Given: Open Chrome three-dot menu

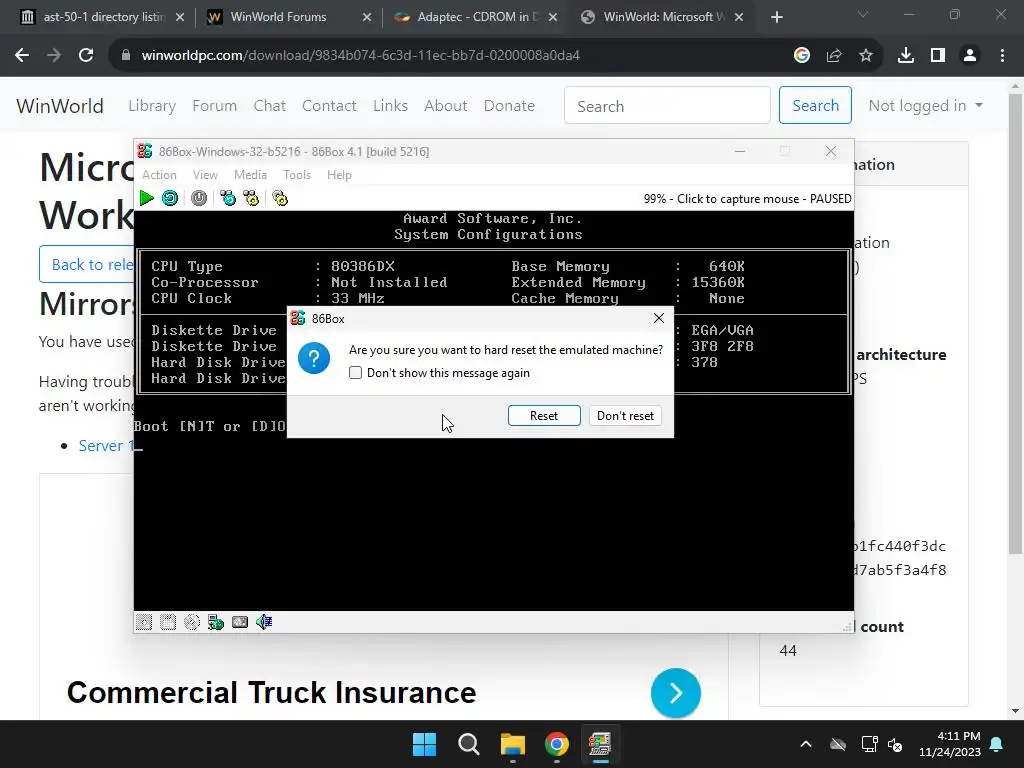Looking at the screenshot, I should (x=1002, y=56).
